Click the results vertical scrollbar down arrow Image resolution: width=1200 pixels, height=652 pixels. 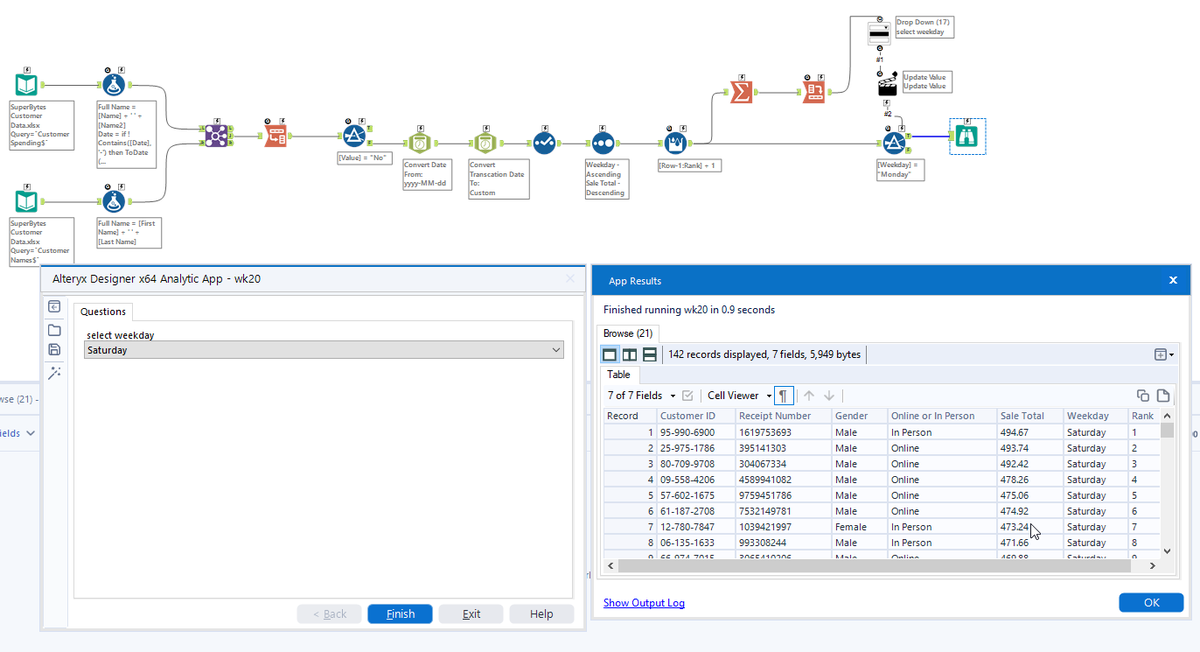1167,550
